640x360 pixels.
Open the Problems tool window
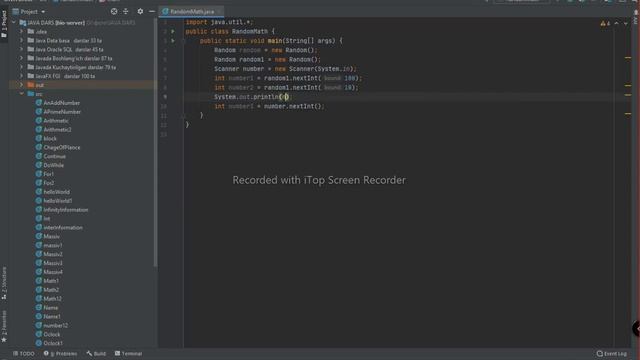pos(60,353)
